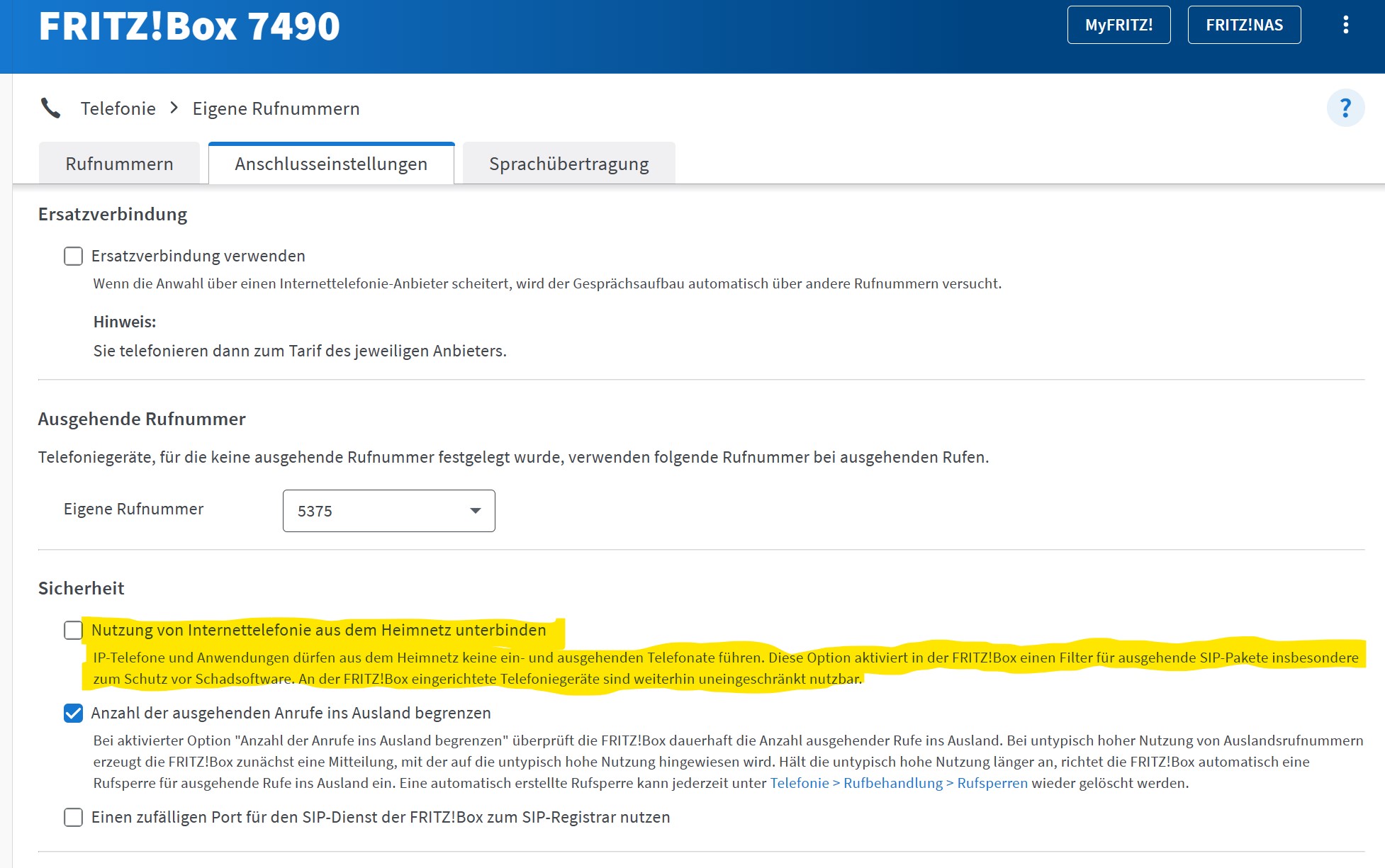Open the three-dot overflow menu
The image size is (1385, 868).
[x=1345, y=25]
